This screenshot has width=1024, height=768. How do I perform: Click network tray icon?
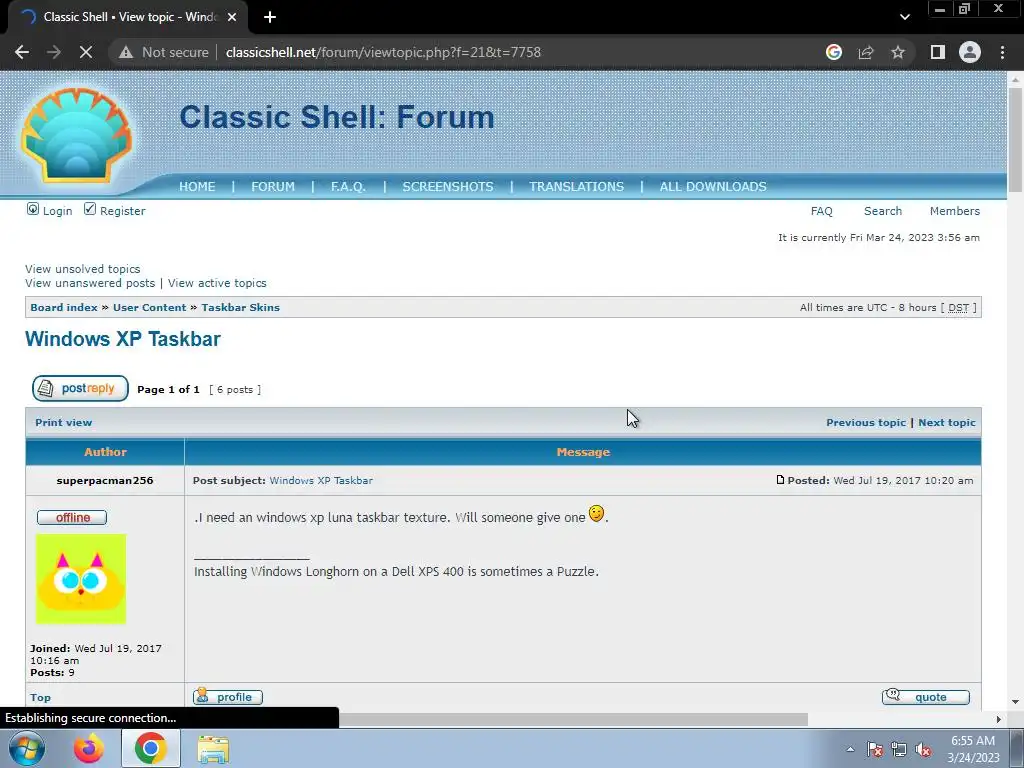899,749
